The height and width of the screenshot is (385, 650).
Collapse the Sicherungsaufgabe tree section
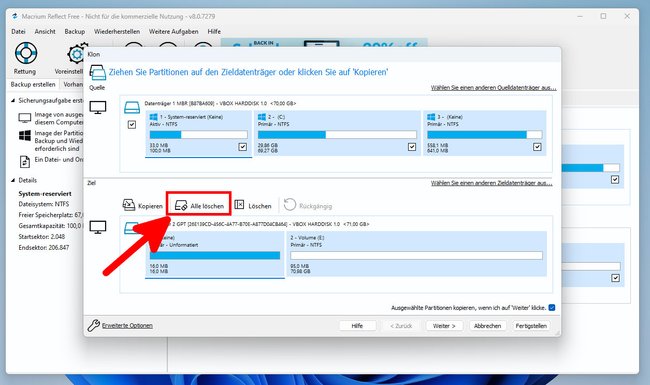click(x=13, y=101)
